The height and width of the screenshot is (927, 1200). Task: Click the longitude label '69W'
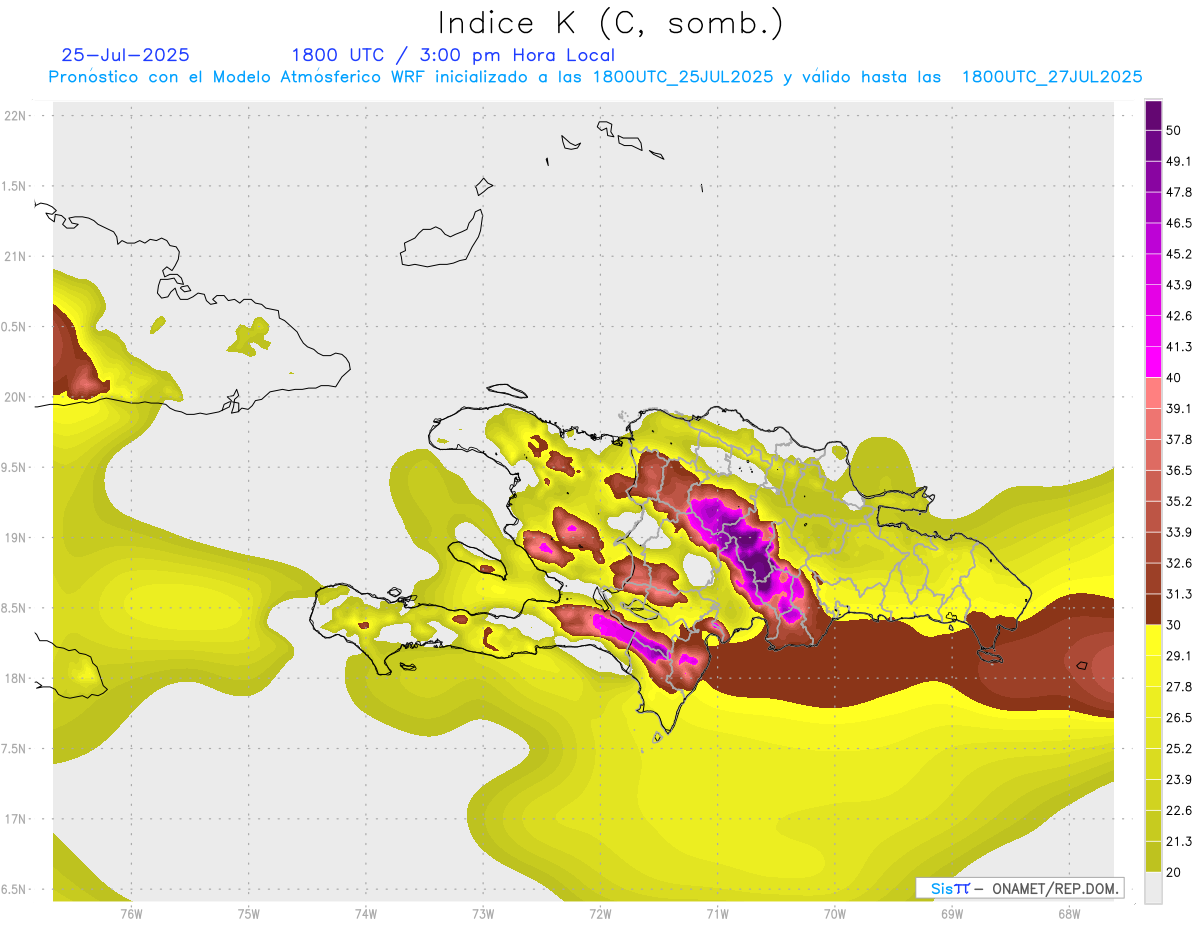pos(952,913)
